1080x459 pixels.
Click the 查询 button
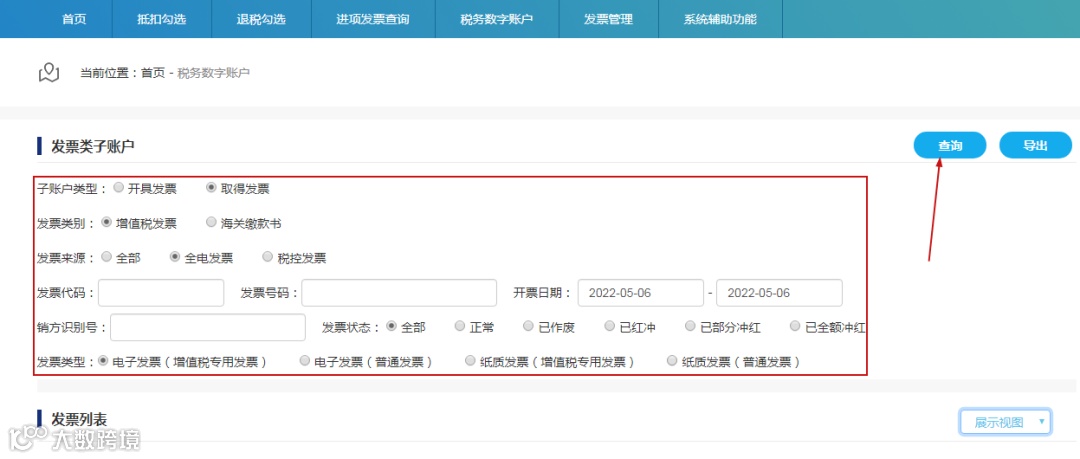[x=950, y=145]
